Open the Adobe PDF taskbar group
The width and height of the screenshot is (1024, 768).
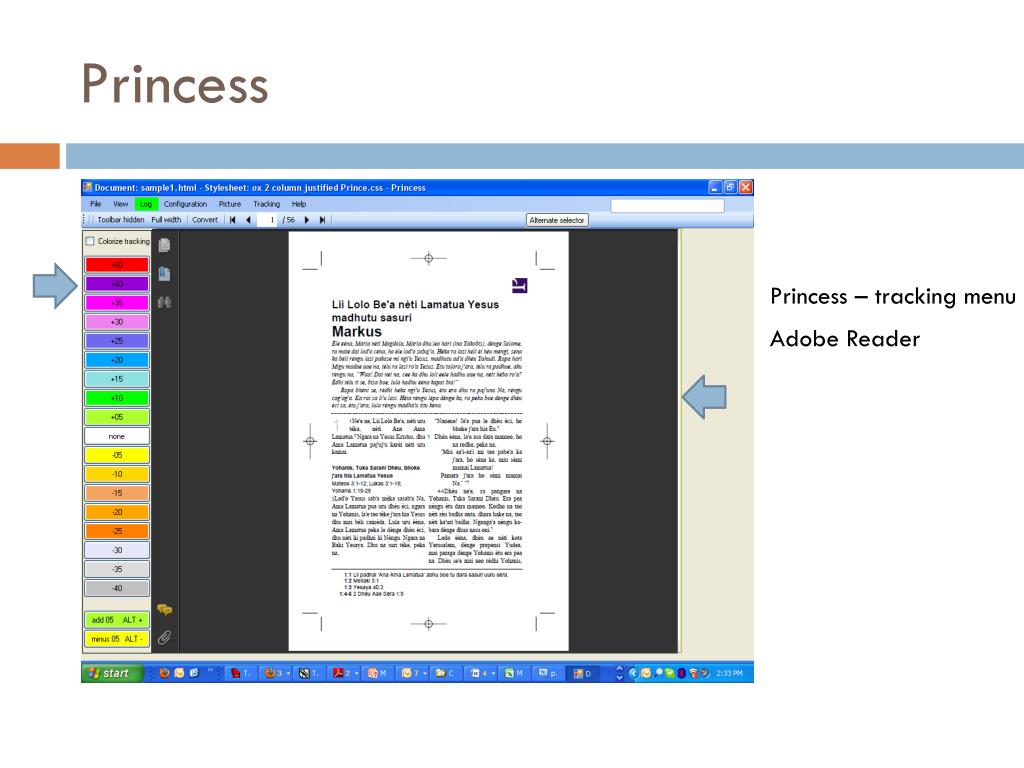coord(346,673)
